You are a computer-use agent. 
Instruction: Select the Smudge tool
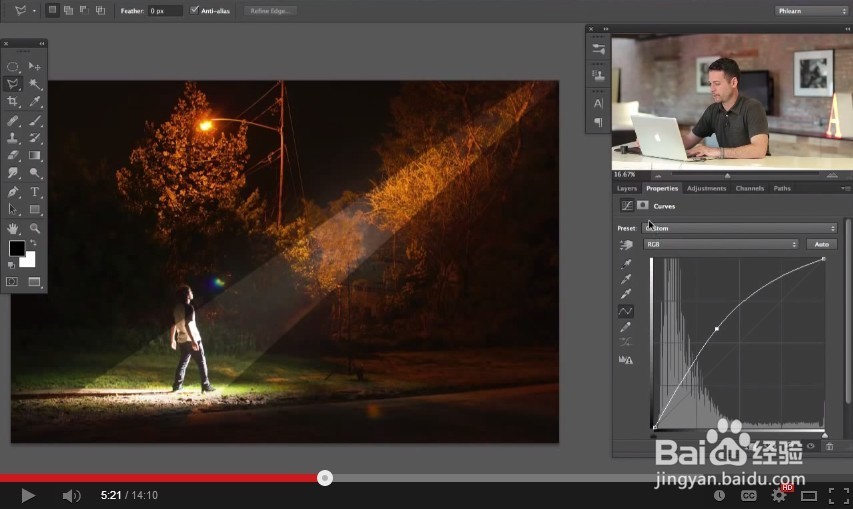coord(13,172)
